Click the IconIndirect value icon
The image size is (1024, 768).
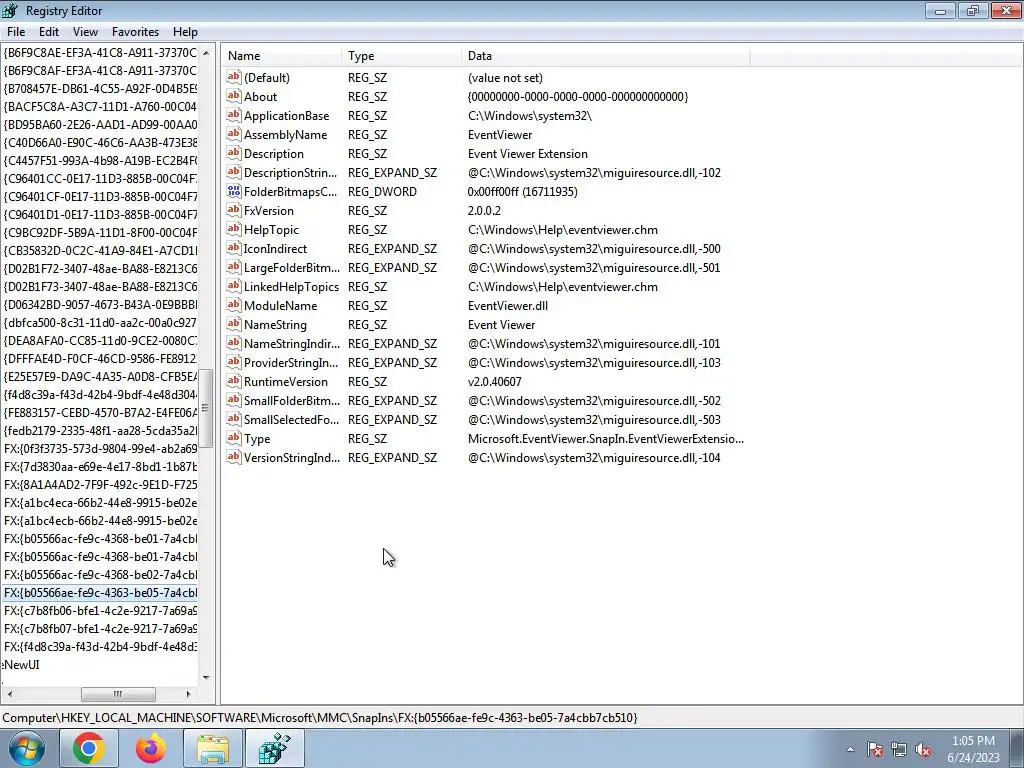tap(234, 248)
